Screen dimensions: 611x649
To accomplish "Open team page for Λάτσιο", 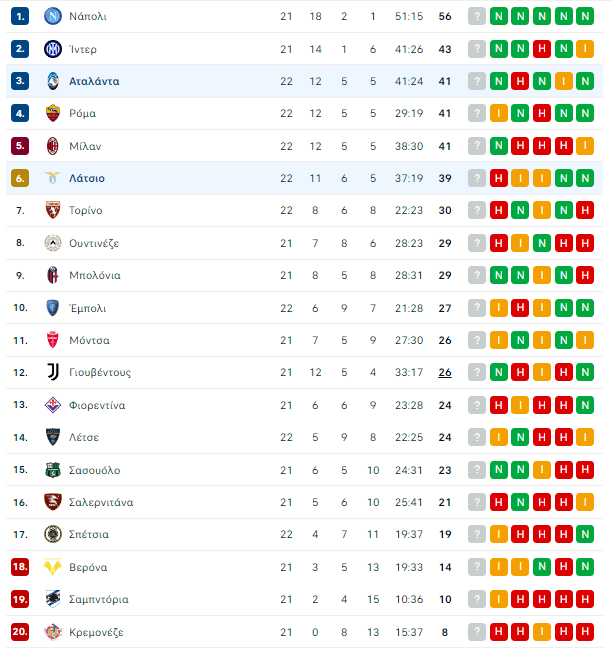I will [x=87, y=178].
